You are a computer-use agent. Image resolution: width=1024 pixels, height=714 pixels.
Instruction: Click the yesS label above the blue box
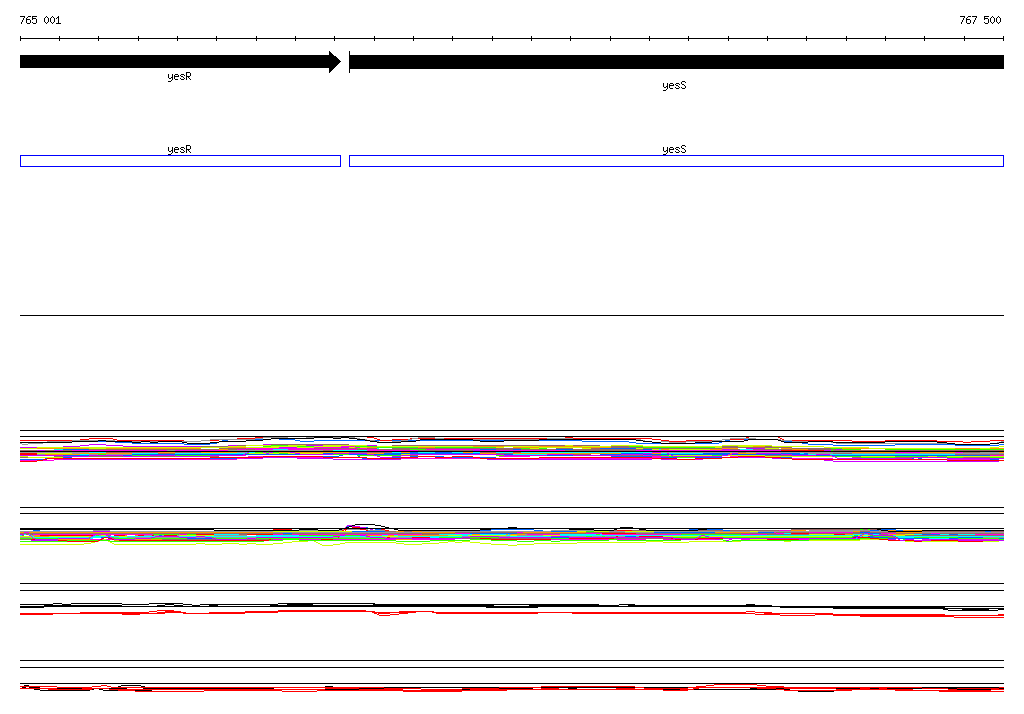pyautogui.click(x=675, y=149)
